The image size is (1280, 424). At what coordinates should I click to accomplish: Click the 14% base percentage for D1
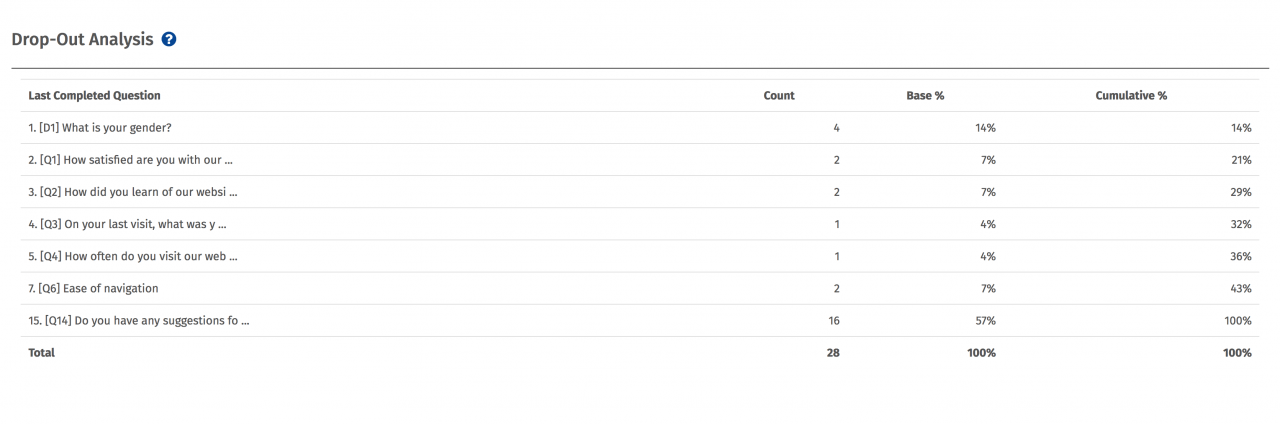pos(985,128)
